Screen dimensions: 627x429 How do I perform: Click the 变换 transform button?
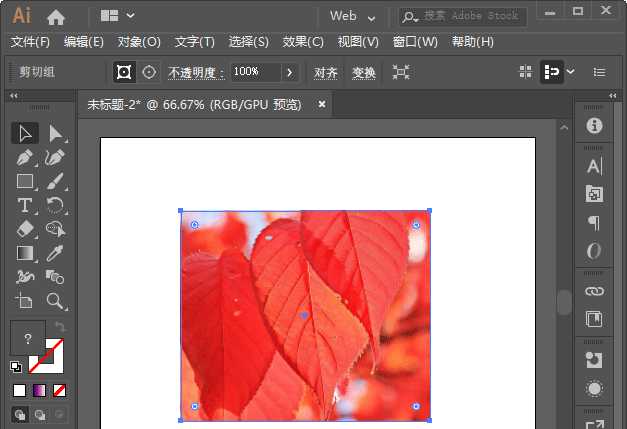363,72
